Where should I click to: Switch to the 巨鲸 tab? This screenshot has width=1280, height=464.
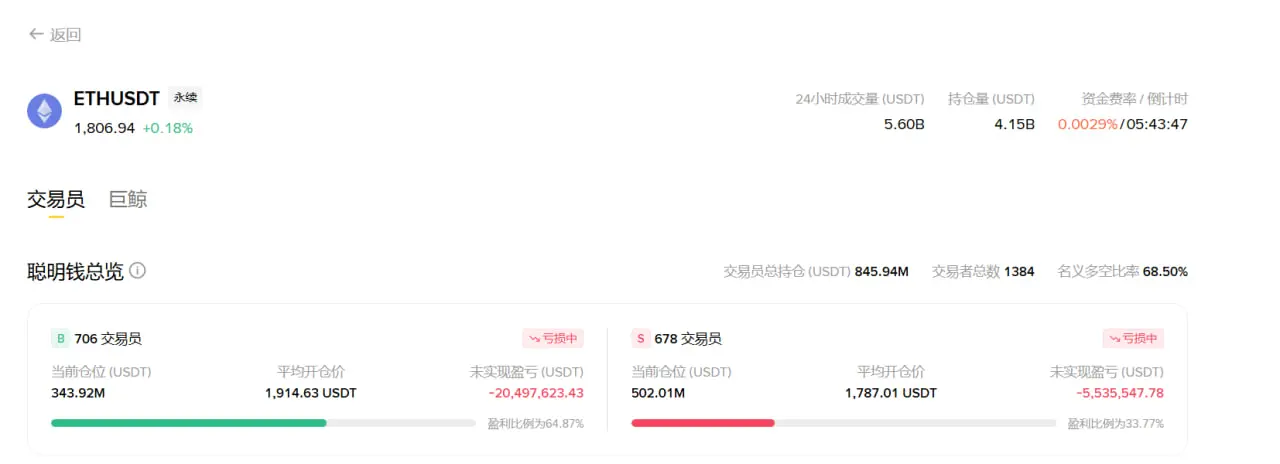(128, 199)
